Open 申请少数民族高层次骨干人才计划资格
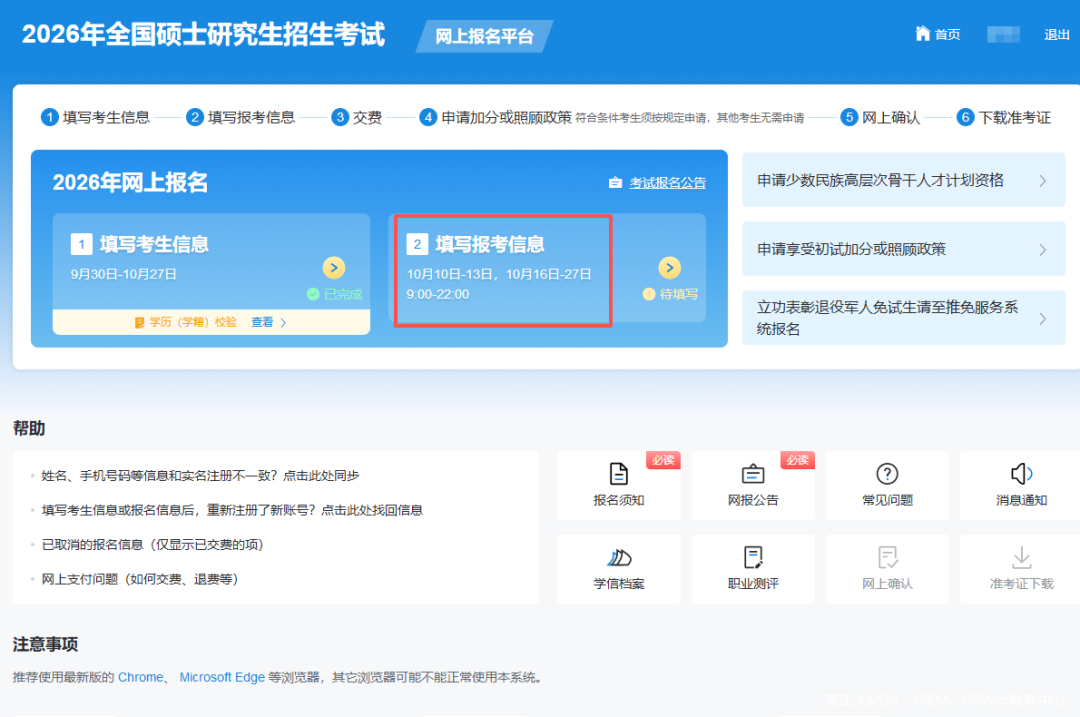 903,180
